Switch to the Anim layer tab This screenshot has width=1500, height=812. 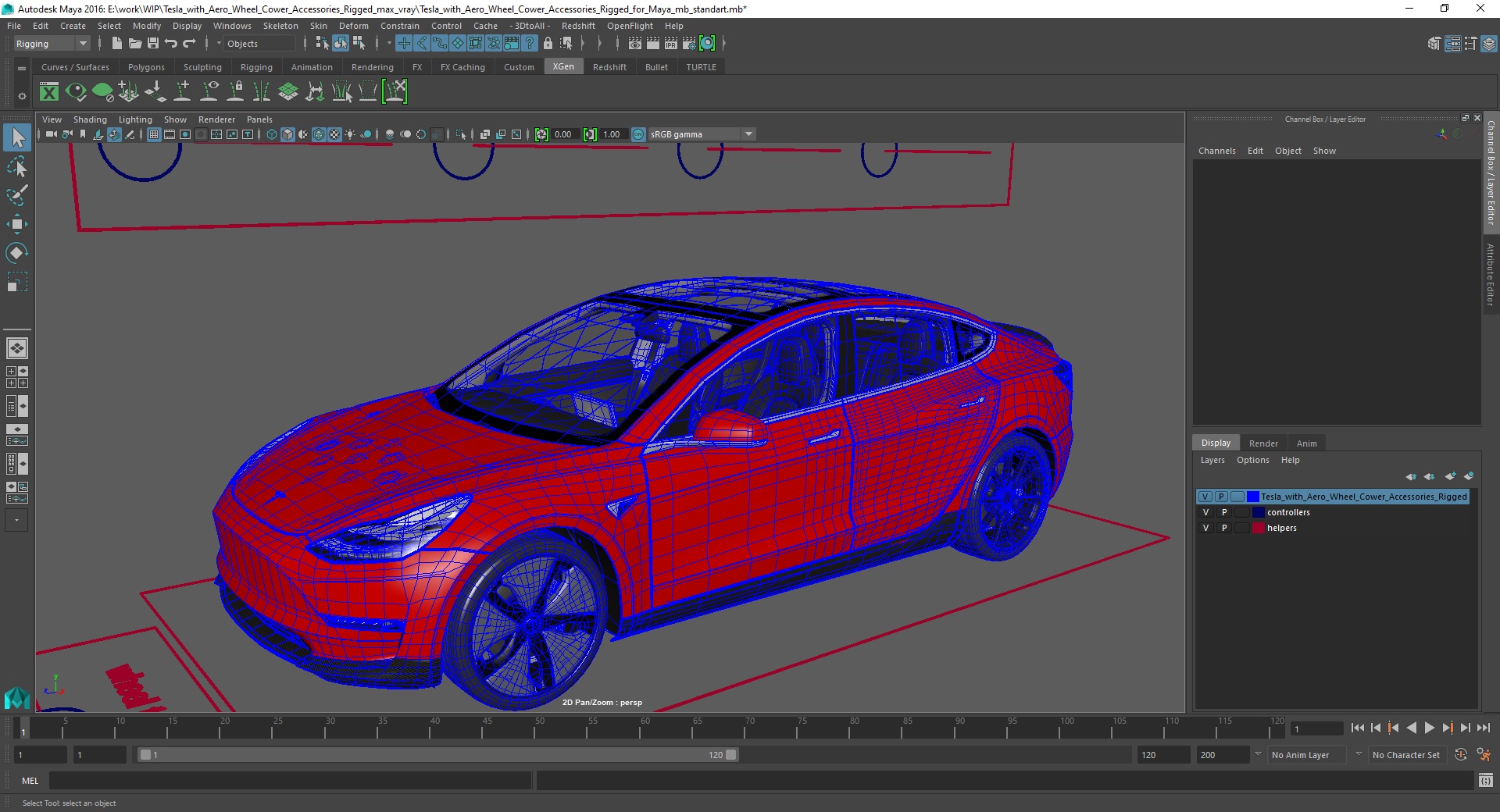(1306, 443)
